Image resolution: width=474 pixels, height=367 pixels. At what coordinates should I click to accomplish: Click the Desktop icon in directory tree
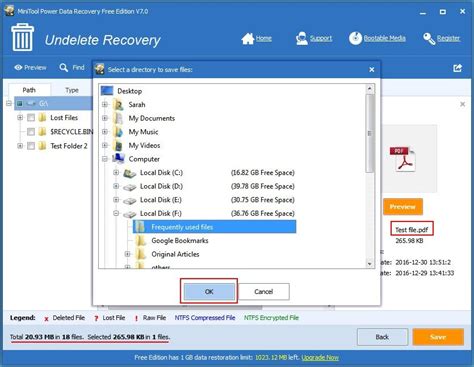tap(107, 91)
